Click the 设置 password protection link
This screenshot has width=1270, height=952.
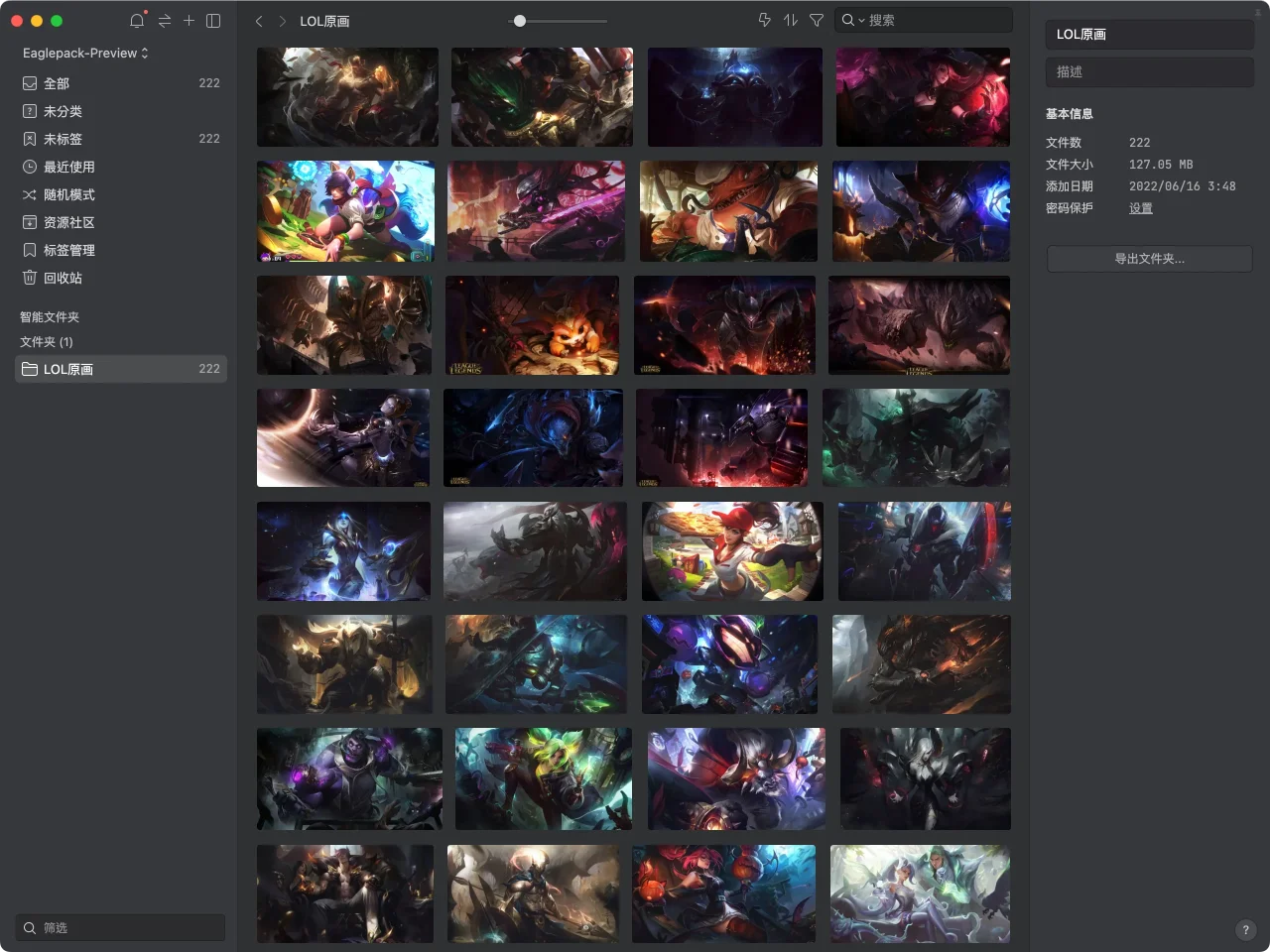coord(1141,208)
